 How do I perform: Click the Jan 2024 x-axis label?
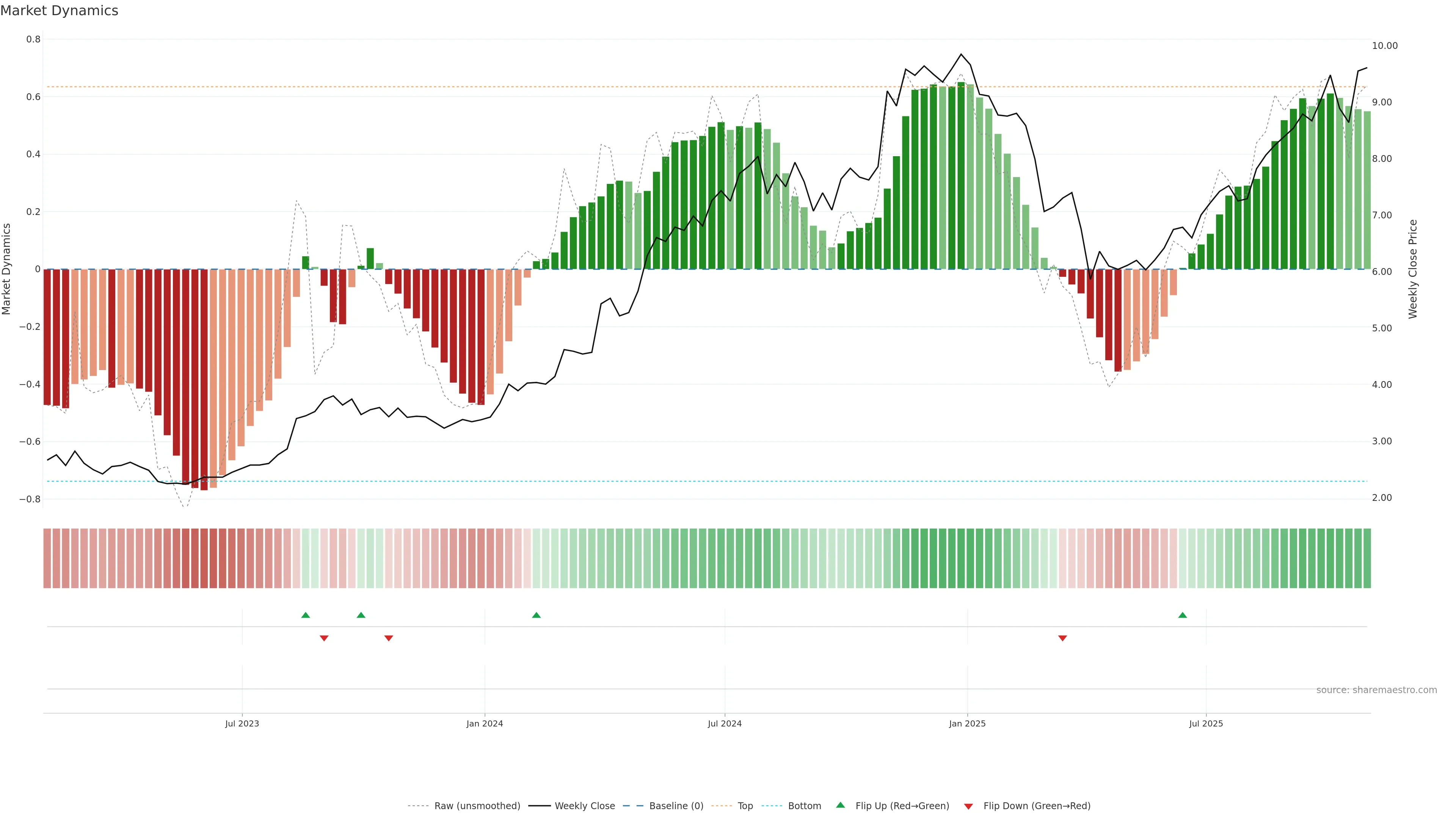pyautogui.click(x=485, y=723)
